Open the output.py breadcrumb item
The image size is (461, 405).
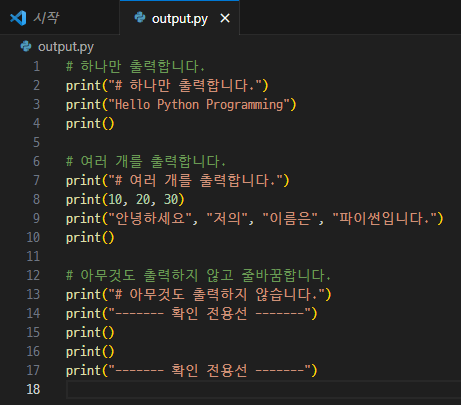[x=66, y=47]
